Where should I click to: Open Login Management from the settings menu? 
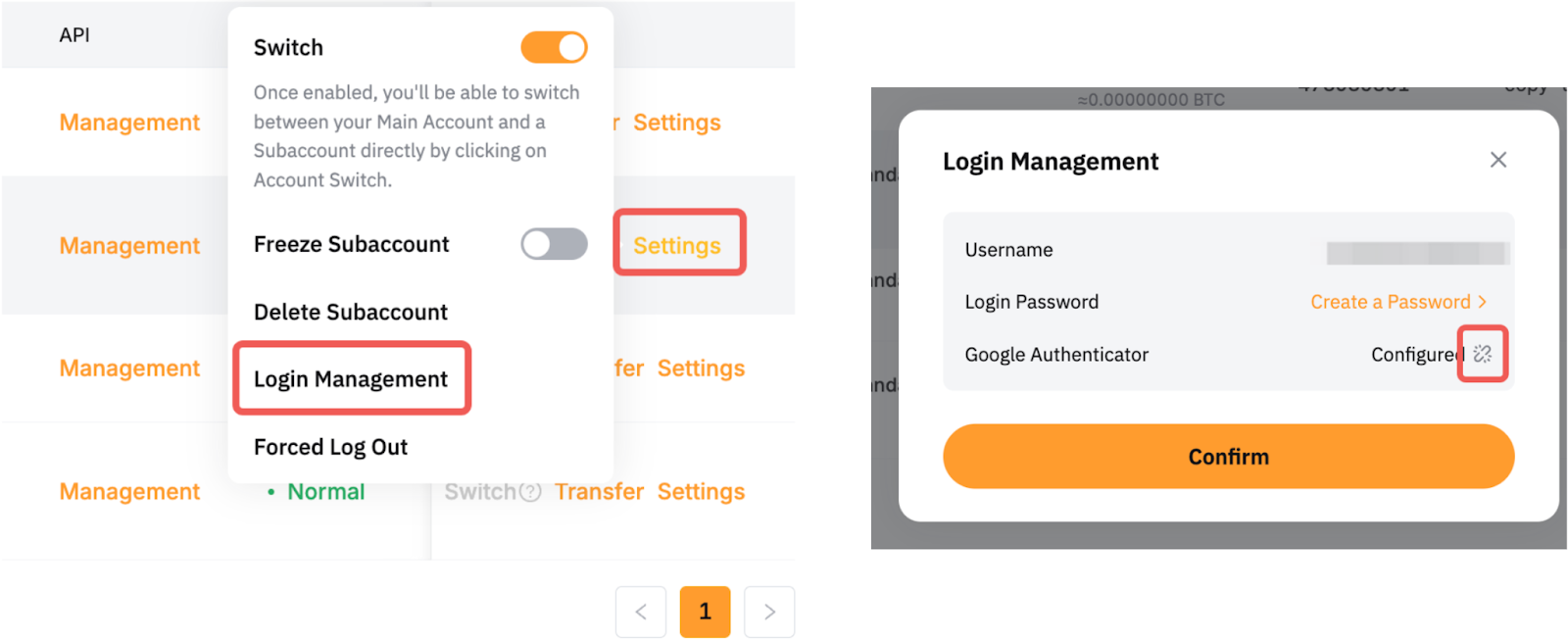coord(350,379)
